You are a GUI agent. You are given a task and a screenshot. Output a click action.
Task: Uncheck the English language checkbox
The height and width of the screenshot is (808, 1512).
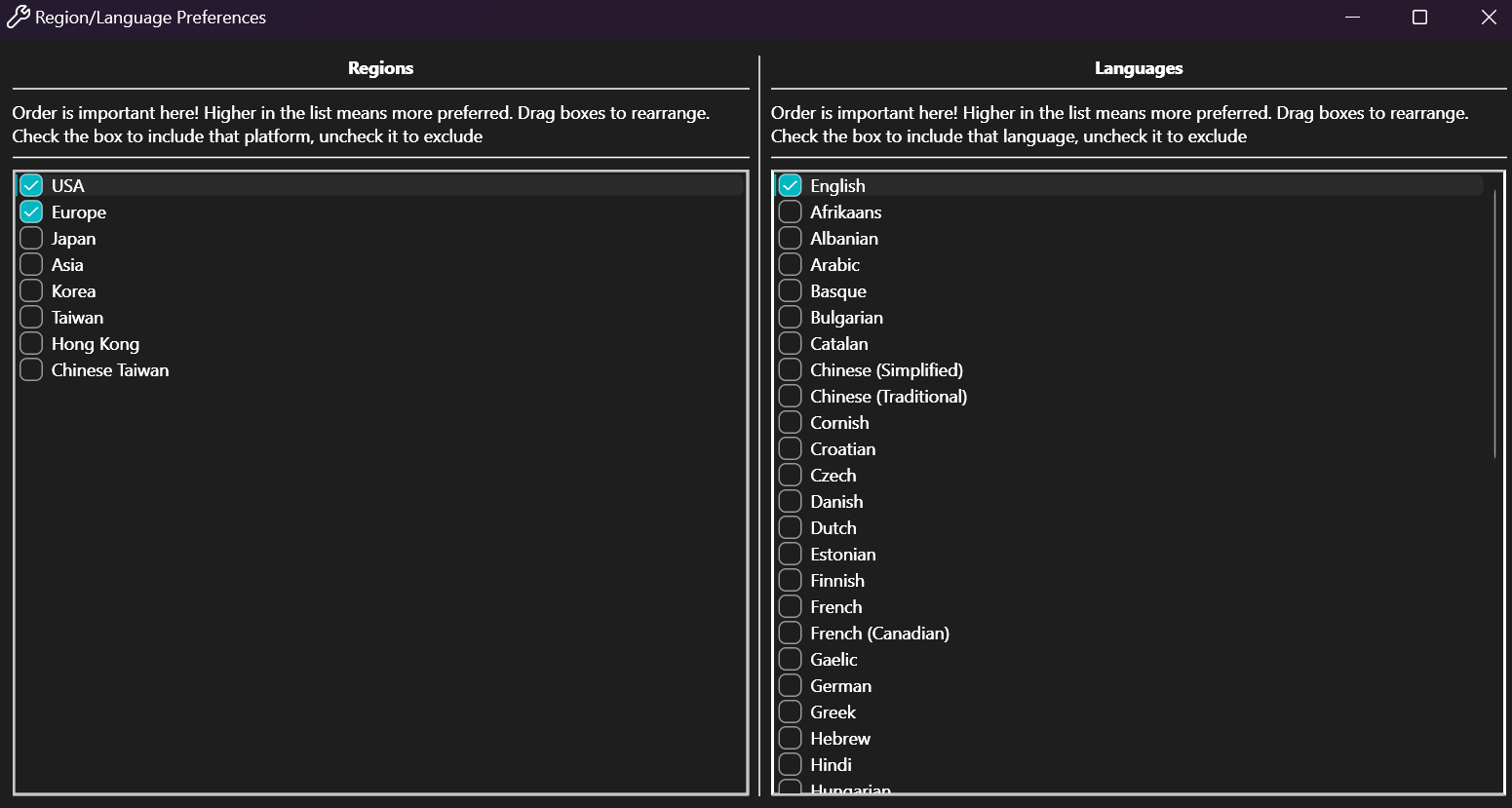(x=790, y=185)
